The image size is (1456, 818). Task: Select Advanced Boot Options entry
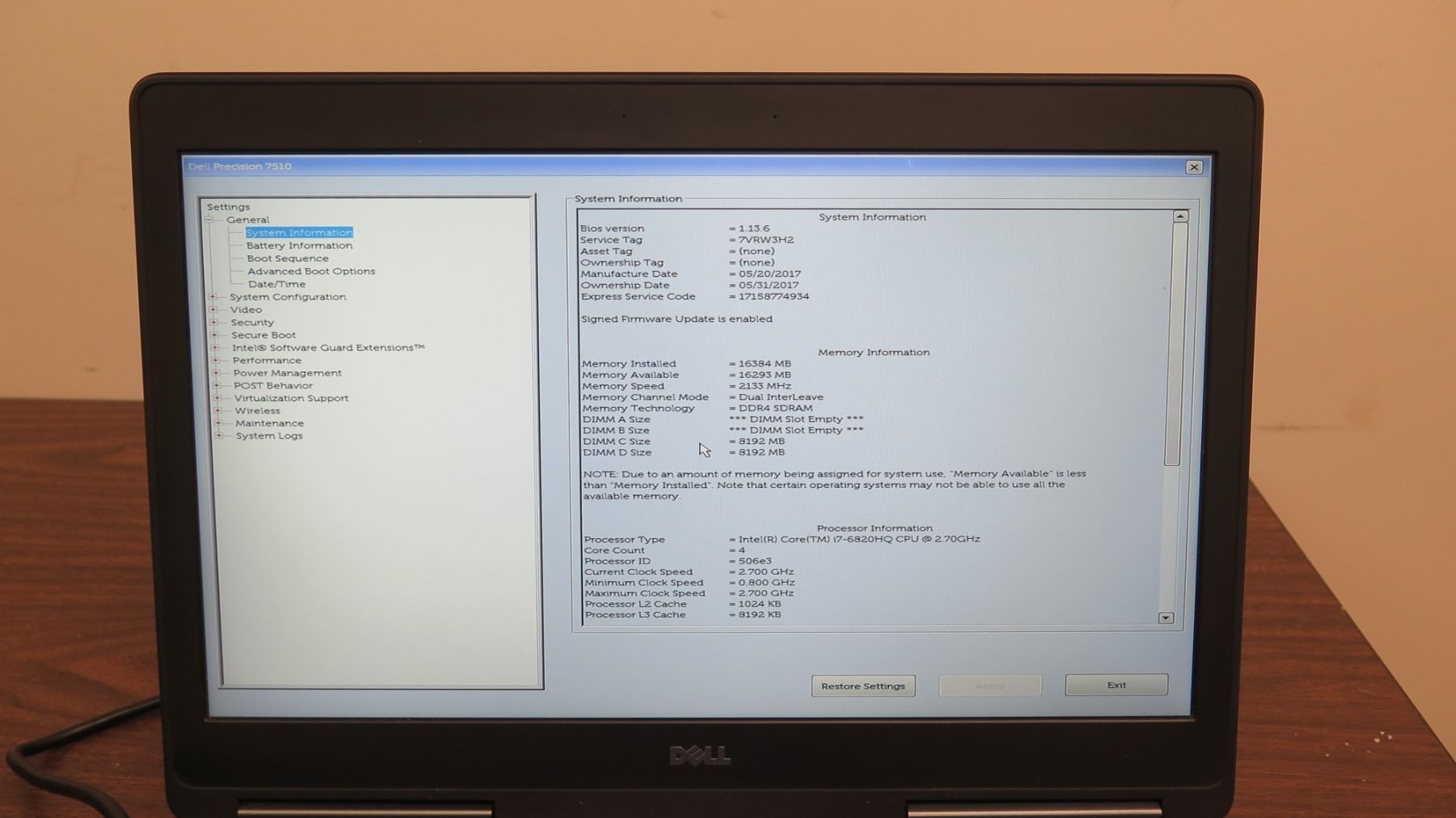311,271
